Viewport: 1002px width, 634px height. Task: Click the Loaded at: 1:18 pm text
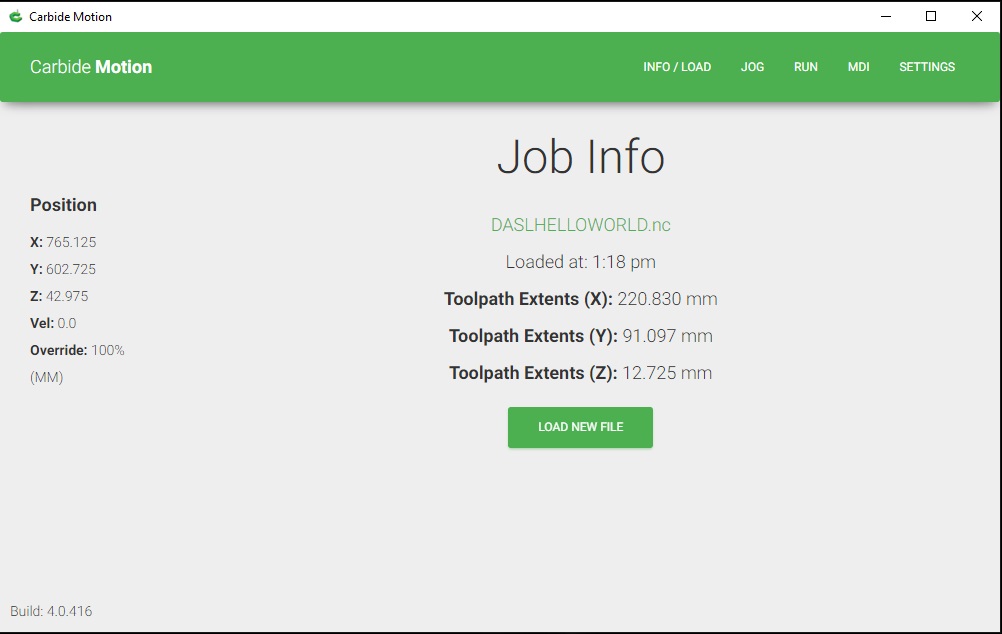click(580, 262)
